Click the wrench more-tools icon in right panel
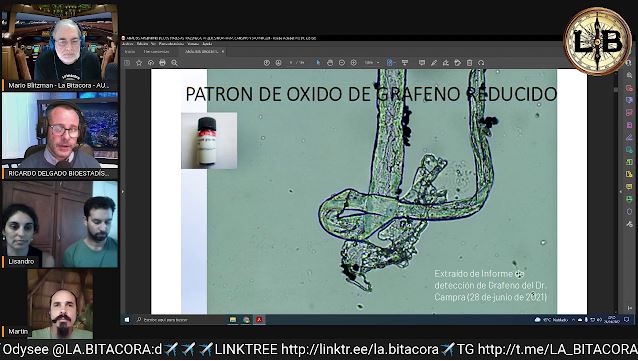This screenshot has width=638, height=361. tap(629, 224)
